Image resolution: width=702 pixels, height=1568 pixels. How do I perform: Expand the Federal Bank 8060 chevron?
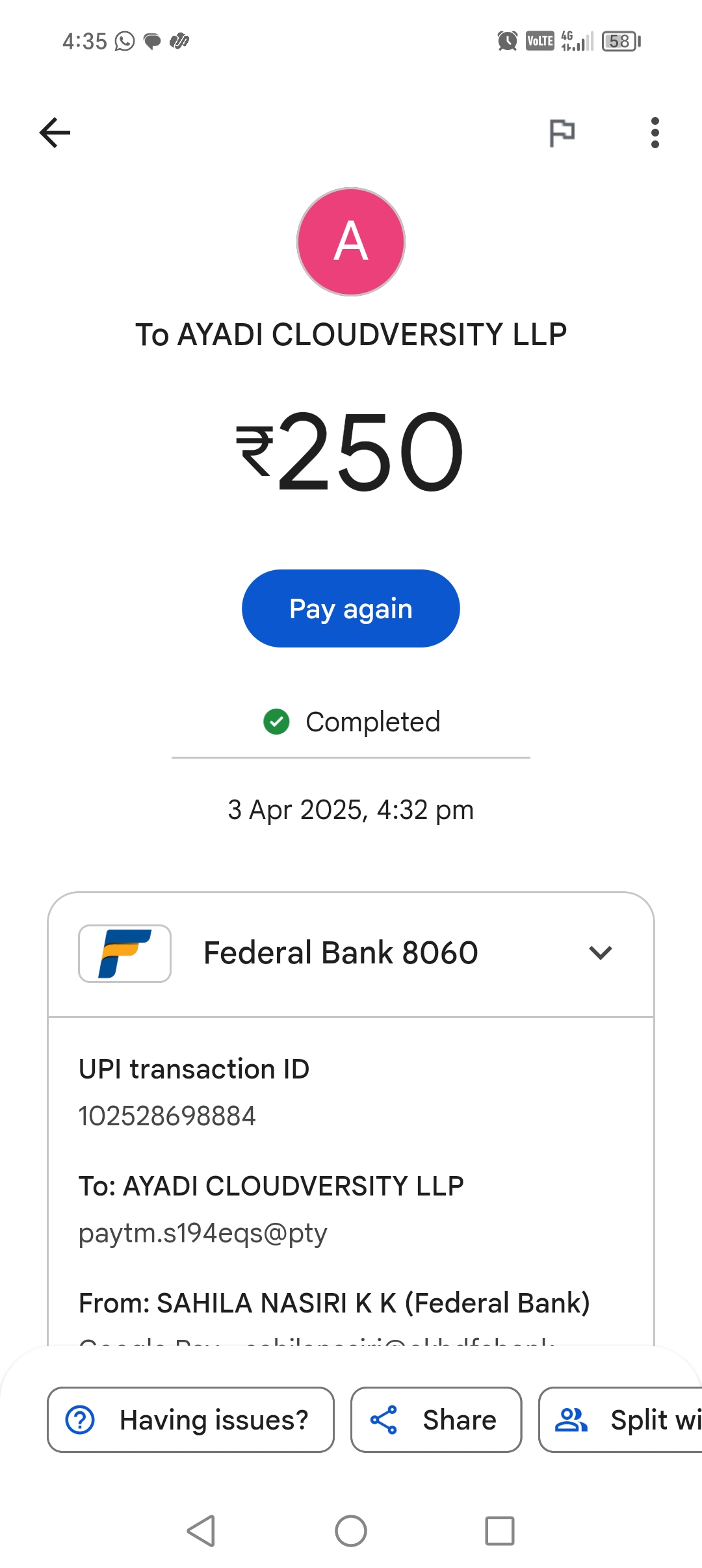[600, 953]
